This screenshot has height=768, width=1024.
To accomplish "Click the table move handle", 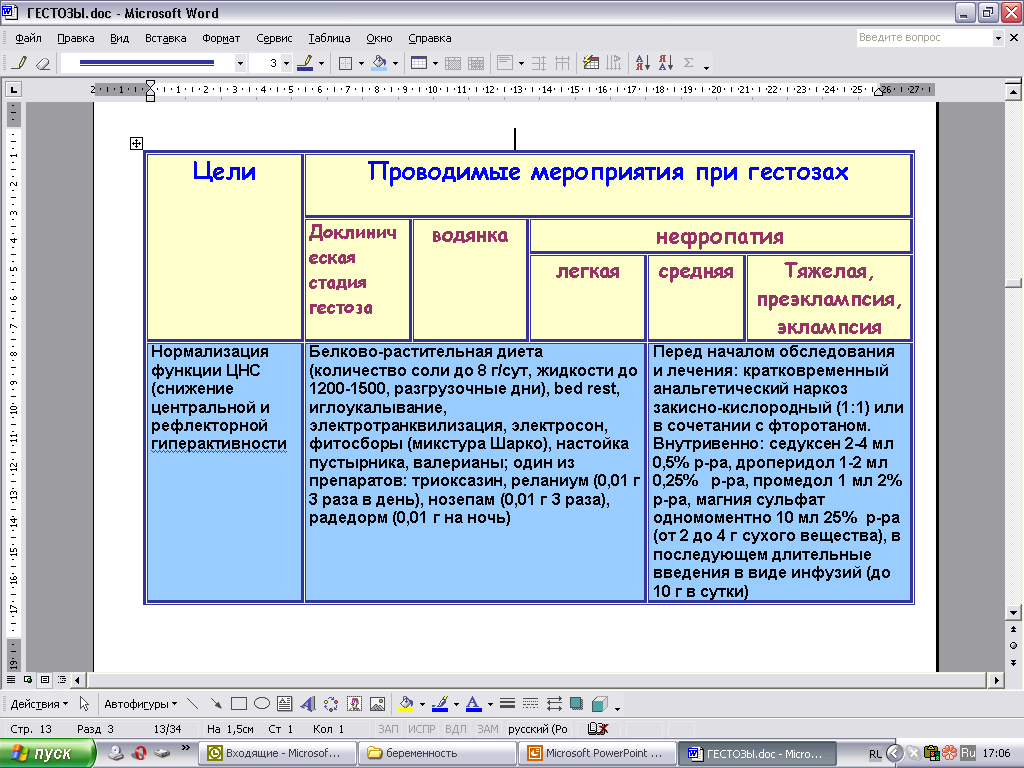I will tap(136, 143).
